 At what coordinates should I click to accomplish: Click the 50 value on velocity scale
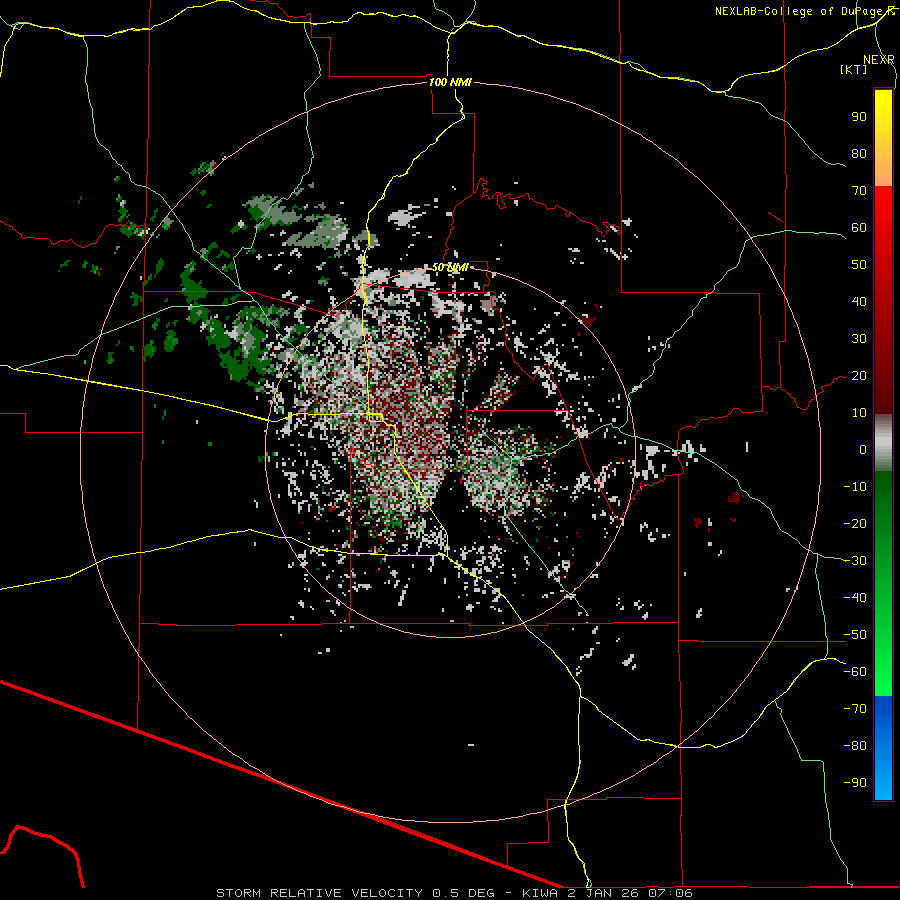[x=859, y=265]
